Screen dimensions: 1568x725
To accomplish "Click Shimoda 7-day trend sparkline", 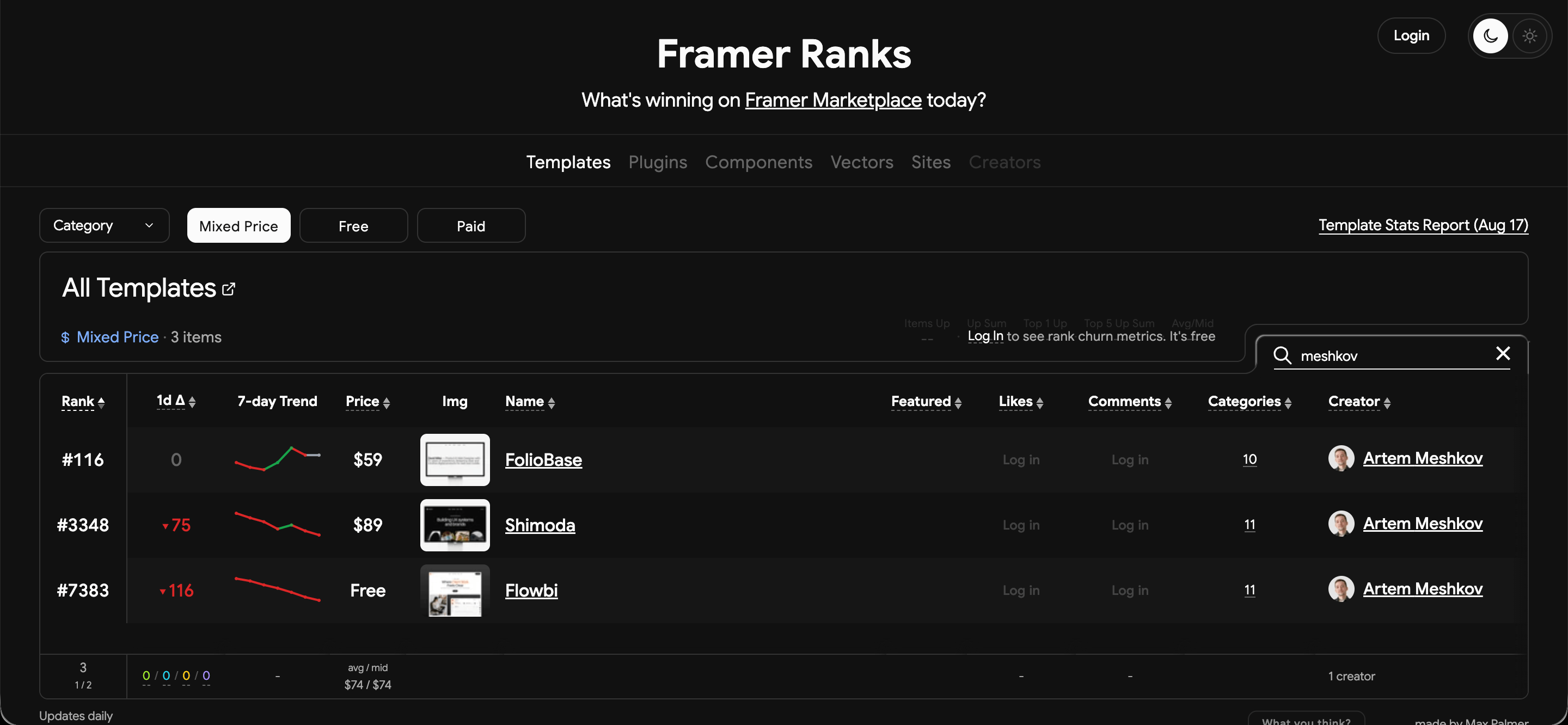I will pyautogui.click(x=278, y=524).
